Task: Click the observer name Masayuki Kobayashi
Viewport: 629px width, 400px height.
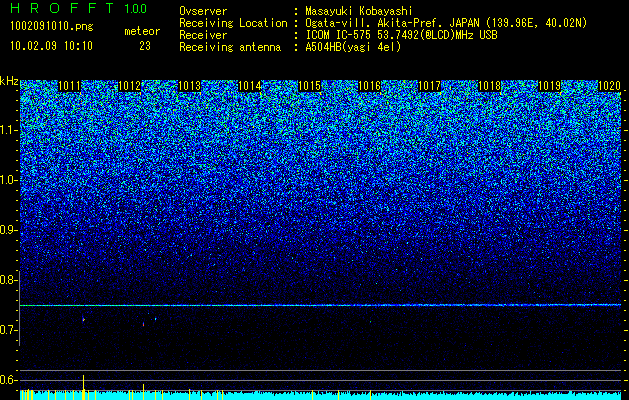Action: tap(358, 11)
